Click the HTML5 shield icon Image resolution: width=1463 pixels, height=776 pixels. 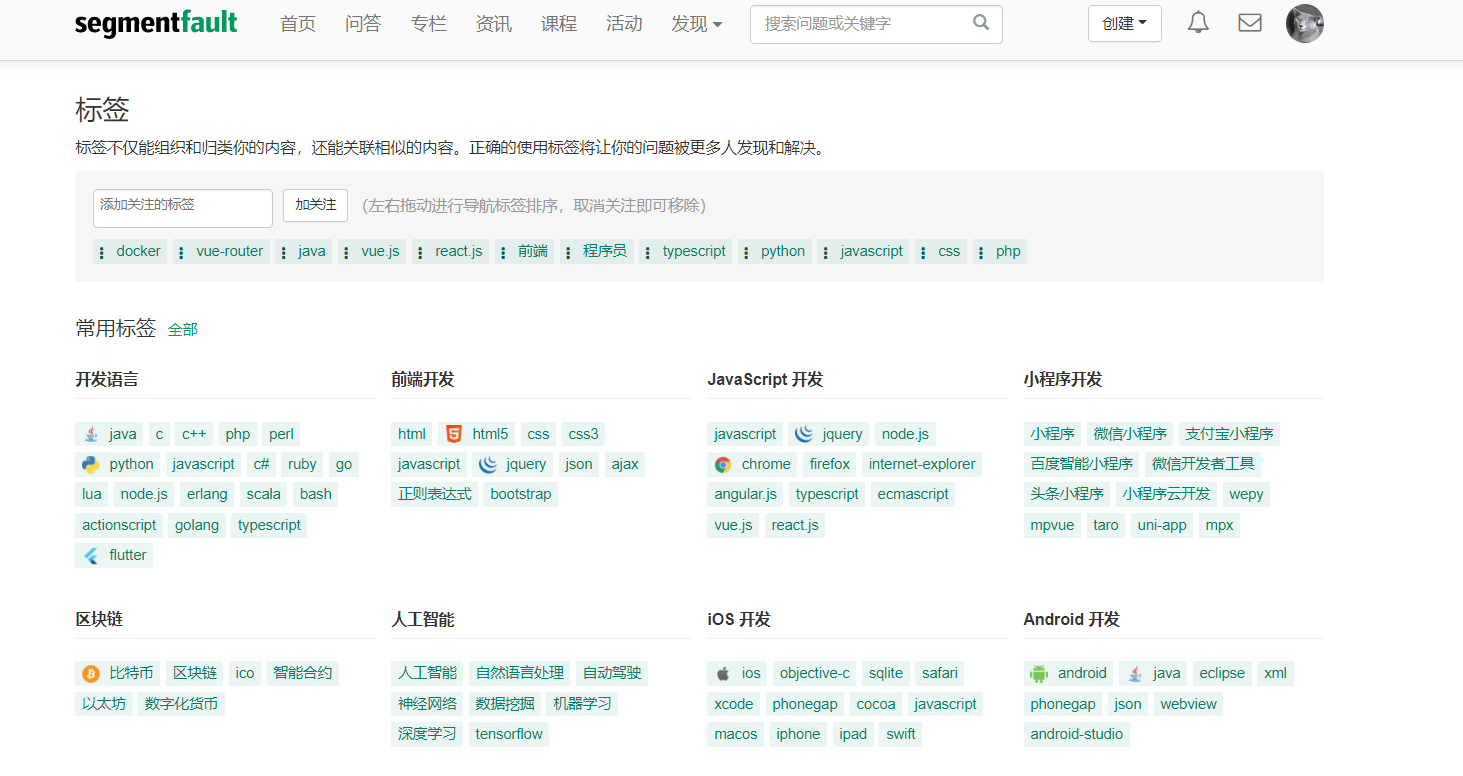click(x=454, y=434)
